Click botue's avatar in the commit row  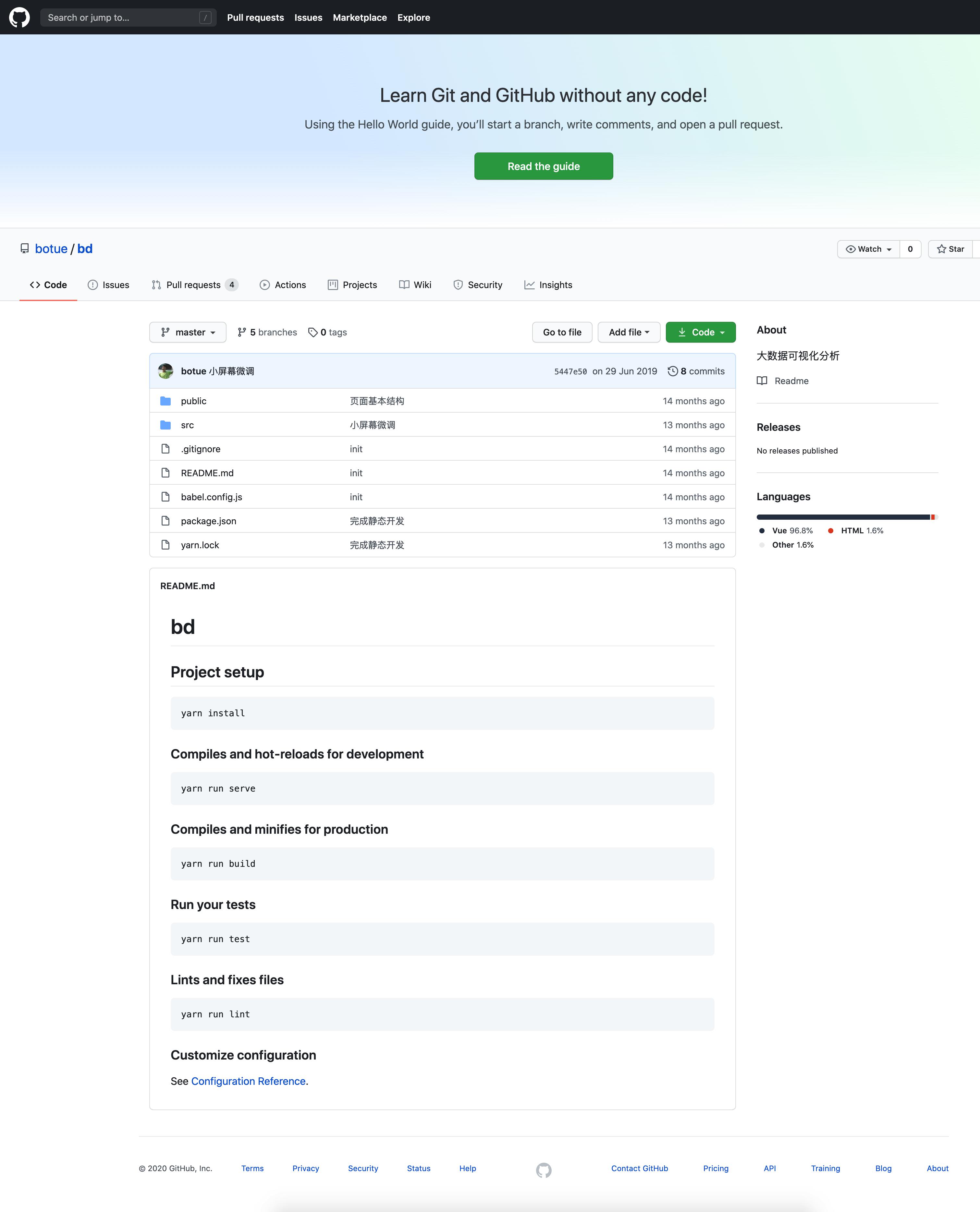pyautogui.click(x=165, y=371)
